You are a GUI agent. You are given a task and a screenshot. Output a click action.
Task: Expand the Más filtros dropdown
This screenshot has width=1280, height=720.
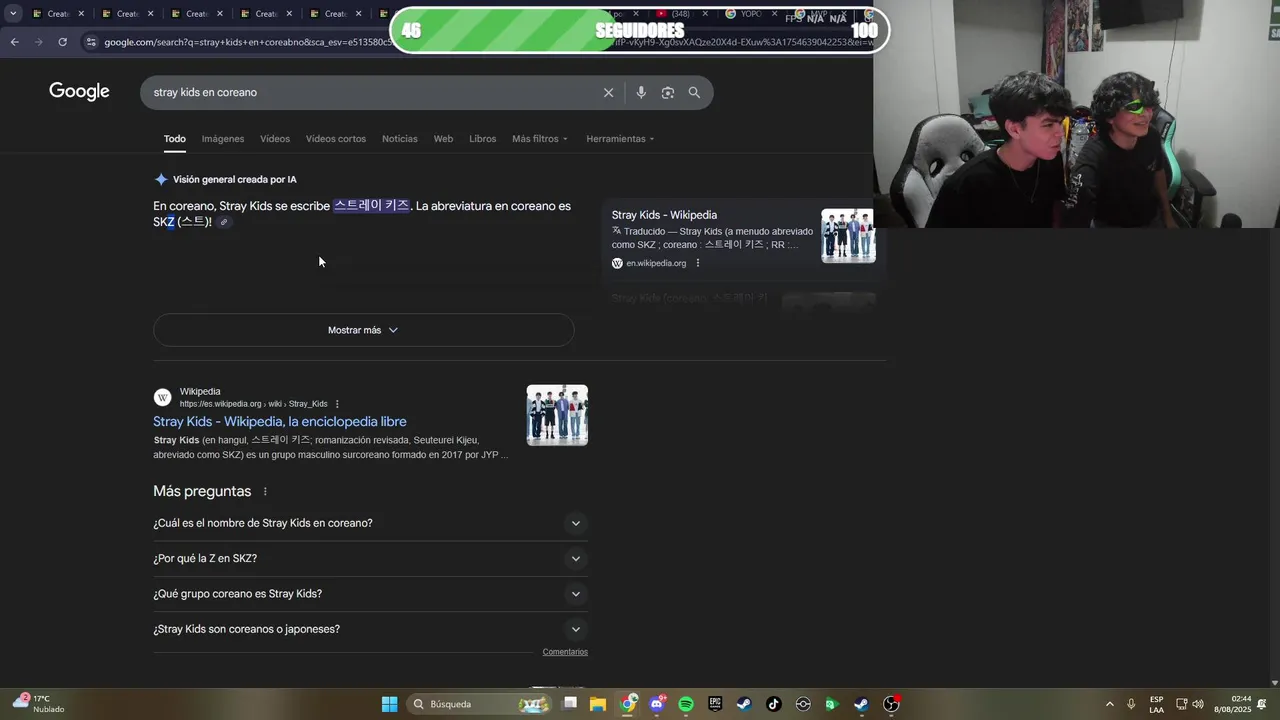pyautogui.click(x=540, y=139)
